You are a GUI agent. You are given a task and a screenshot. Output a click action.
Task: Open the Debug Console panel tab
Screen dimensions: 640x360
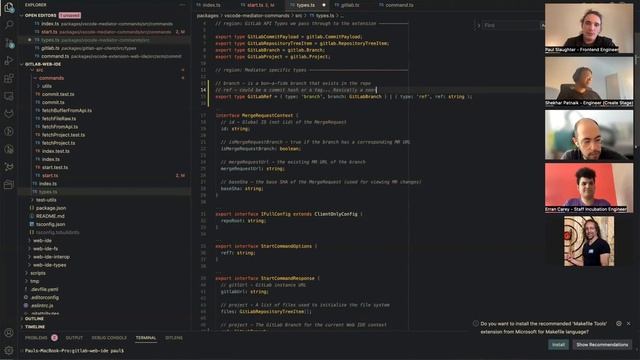coord(109,338)
